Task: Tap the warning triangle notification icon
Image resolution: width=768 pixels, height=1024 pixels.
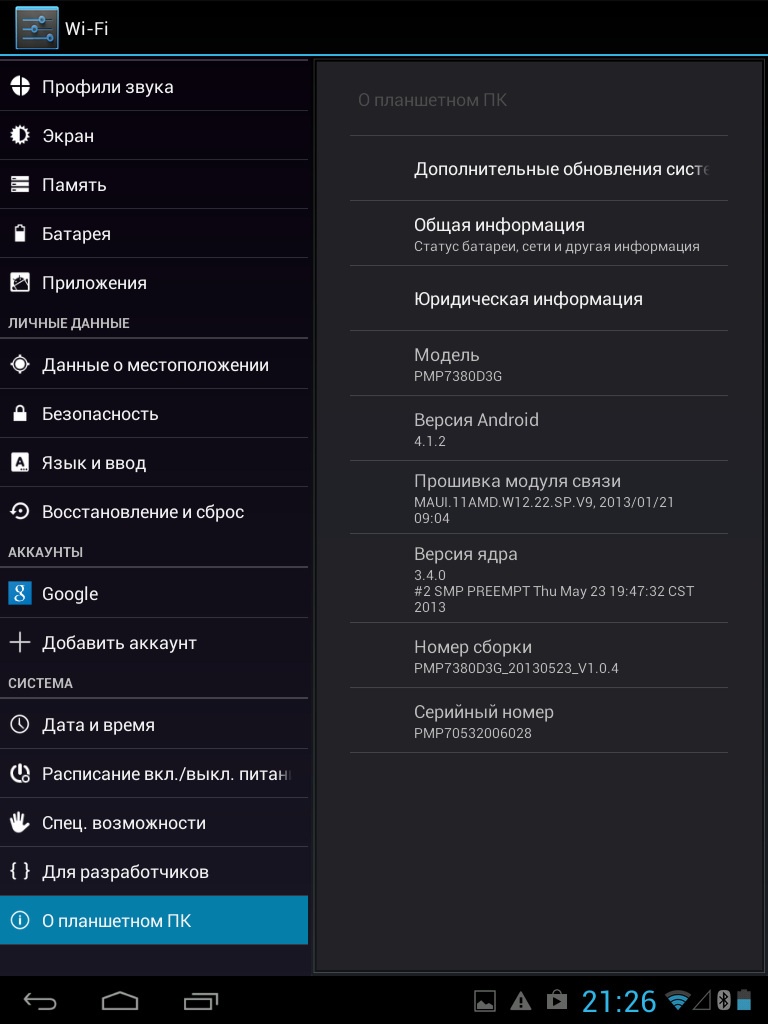Action: tap(520, 1000)
